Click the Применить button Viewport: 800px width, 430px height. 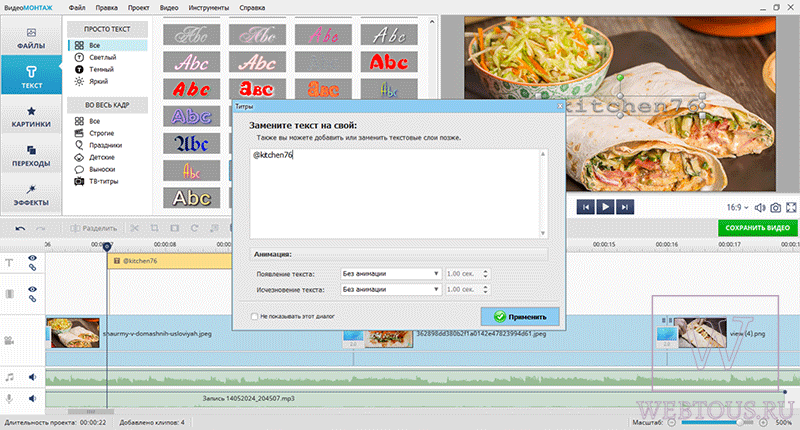click(x=520, y=317)
